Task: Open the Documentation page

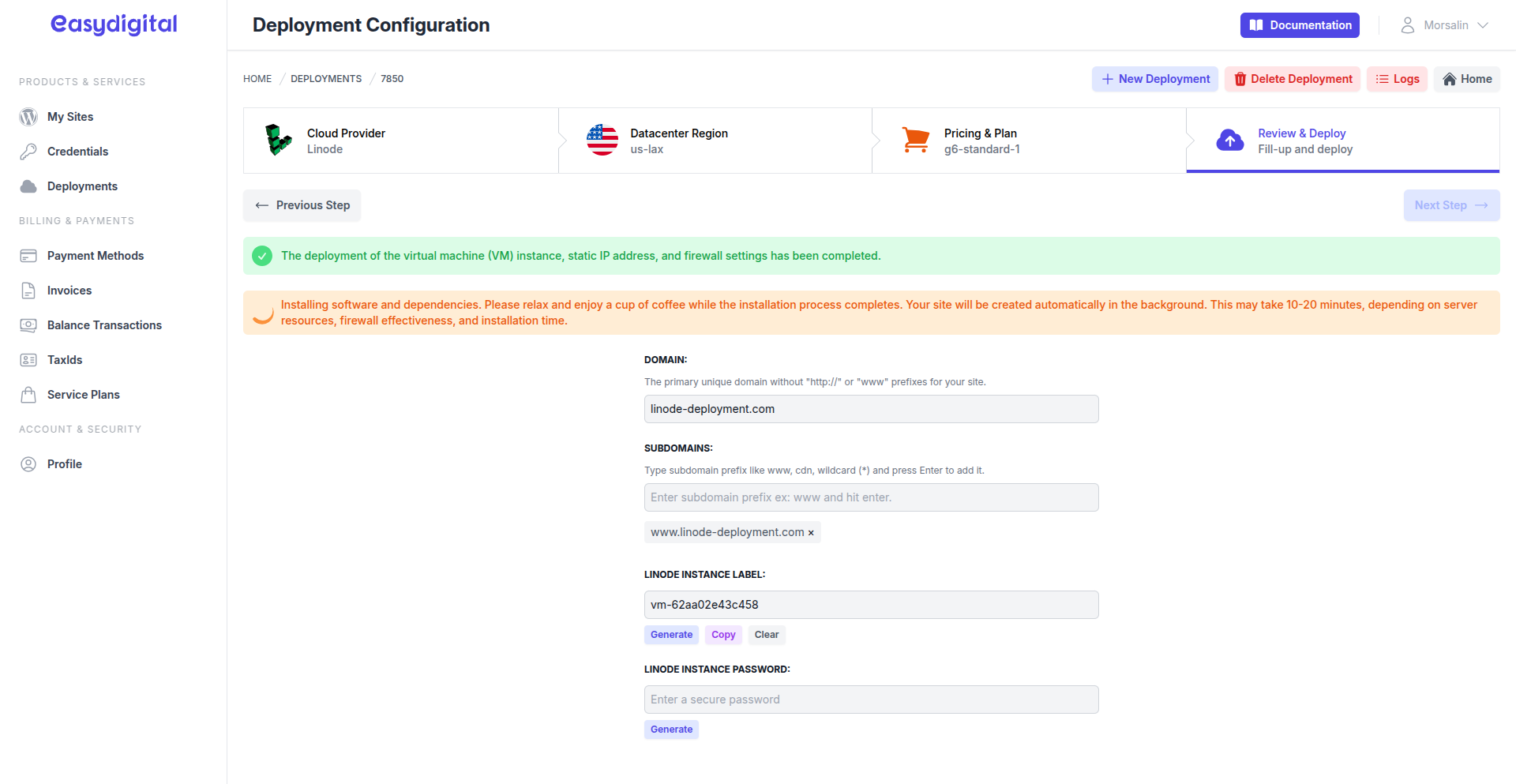Action: tap(1299, 24)
